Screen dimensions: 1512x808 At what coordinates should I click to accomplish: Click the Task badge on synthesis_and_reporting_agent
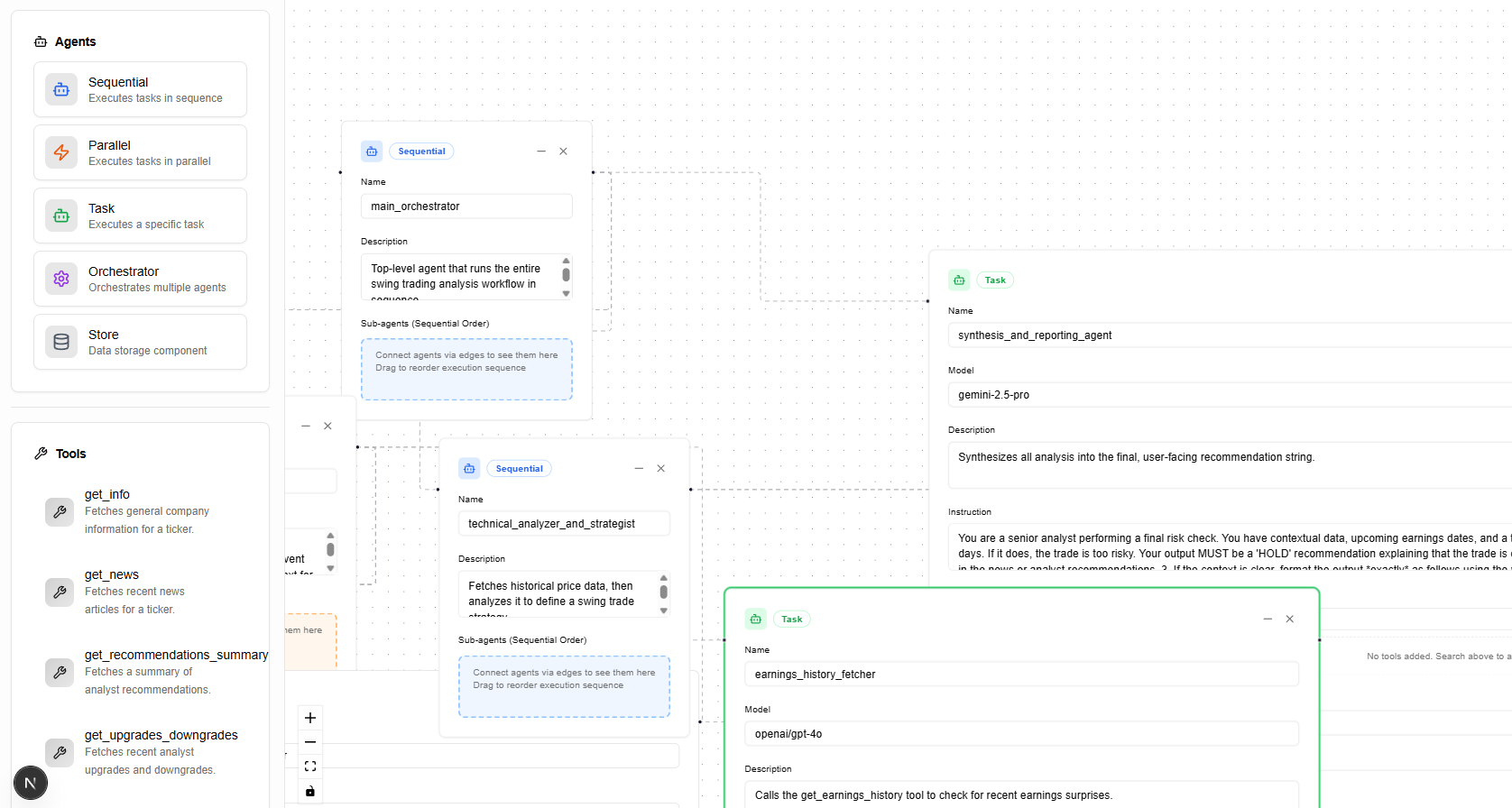995,280
